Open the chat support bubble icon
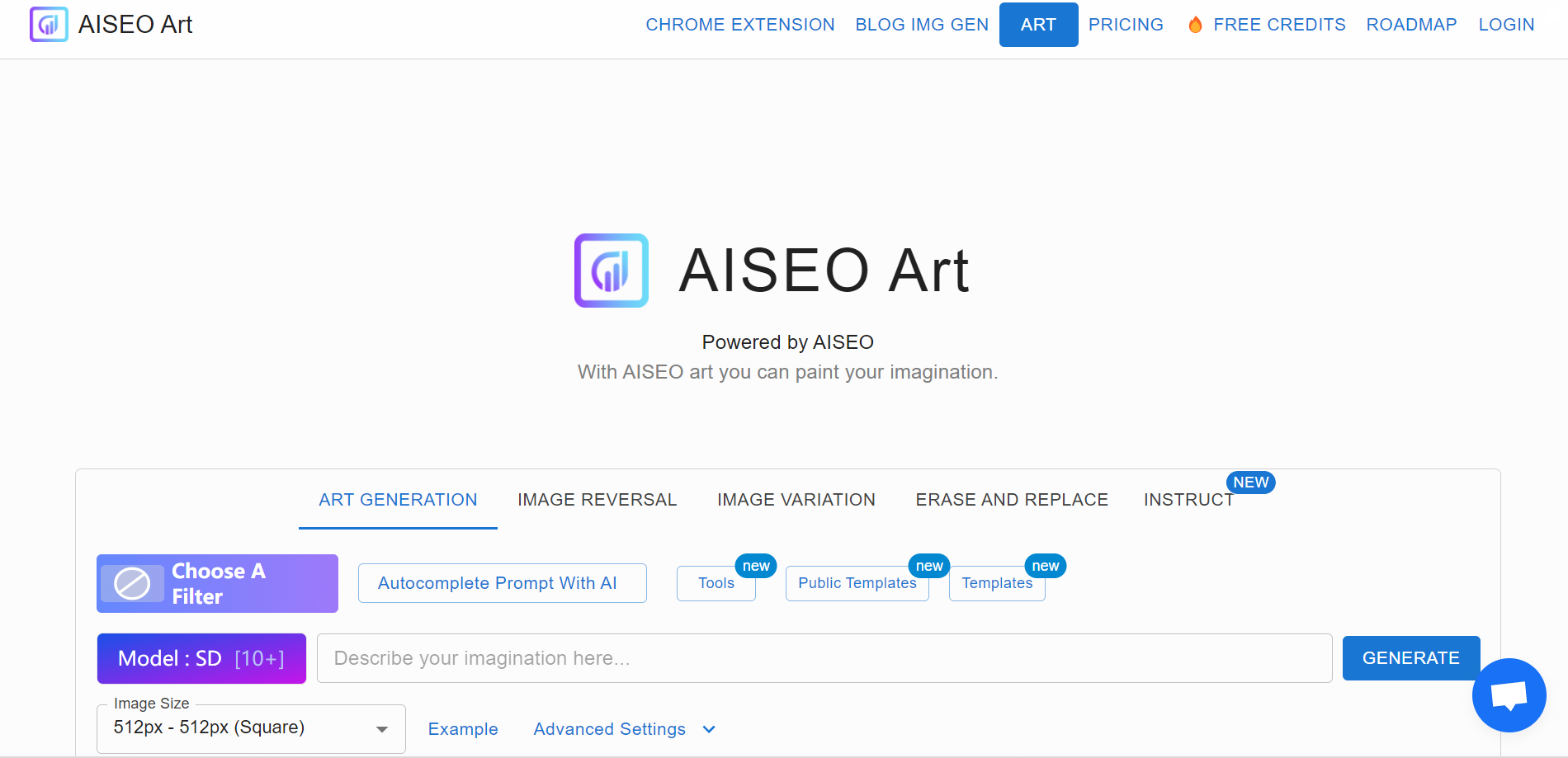The image size is (1568, 758). 1509,695
